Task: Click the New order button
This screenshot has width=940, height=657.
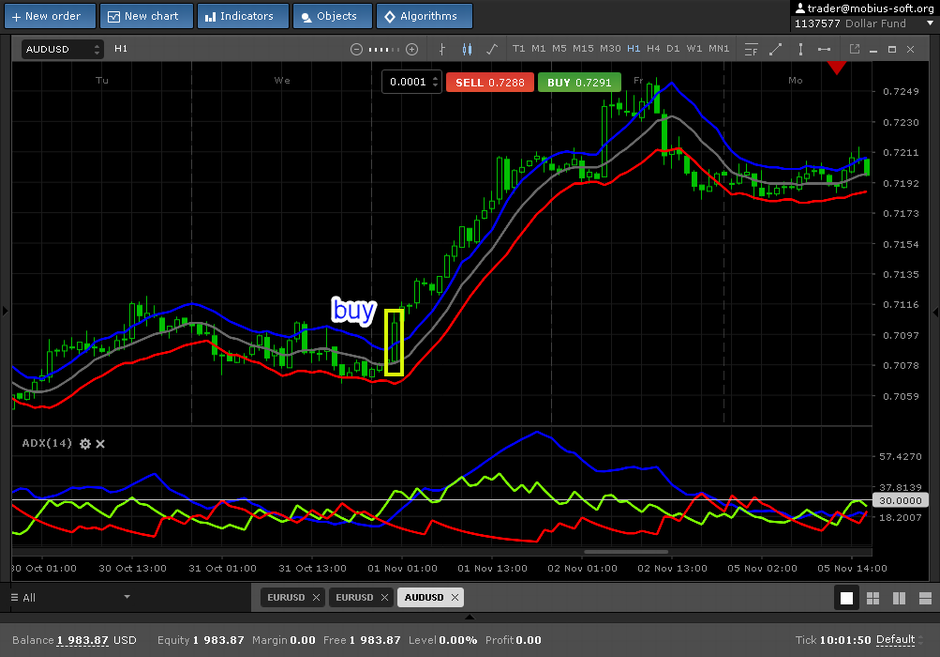Action: [x=50, y=16]
